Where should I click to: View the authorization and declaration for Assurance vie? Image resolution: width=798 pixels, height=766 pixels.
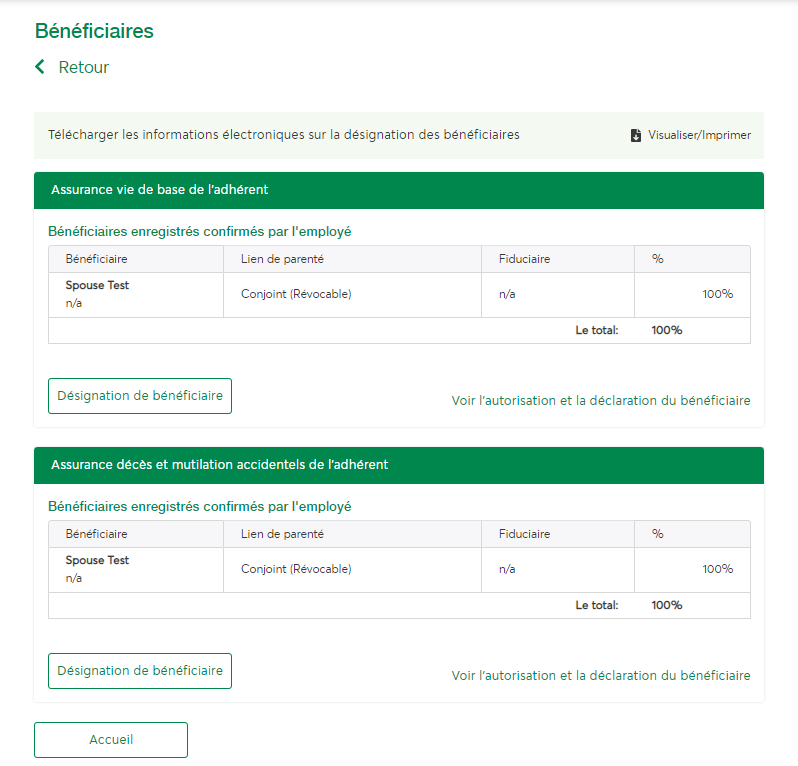[601, 401]
